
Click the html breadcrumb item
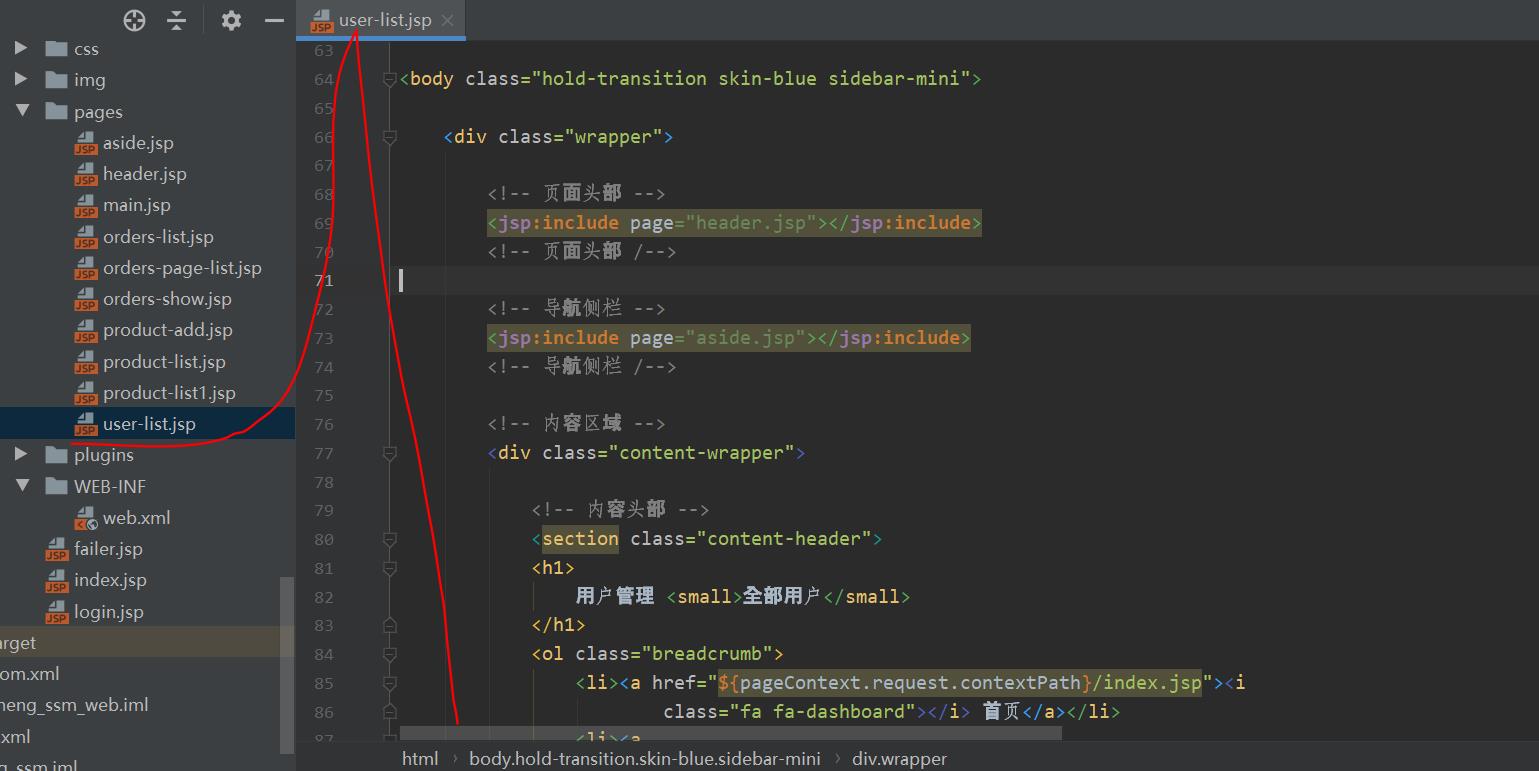(420, 758)
